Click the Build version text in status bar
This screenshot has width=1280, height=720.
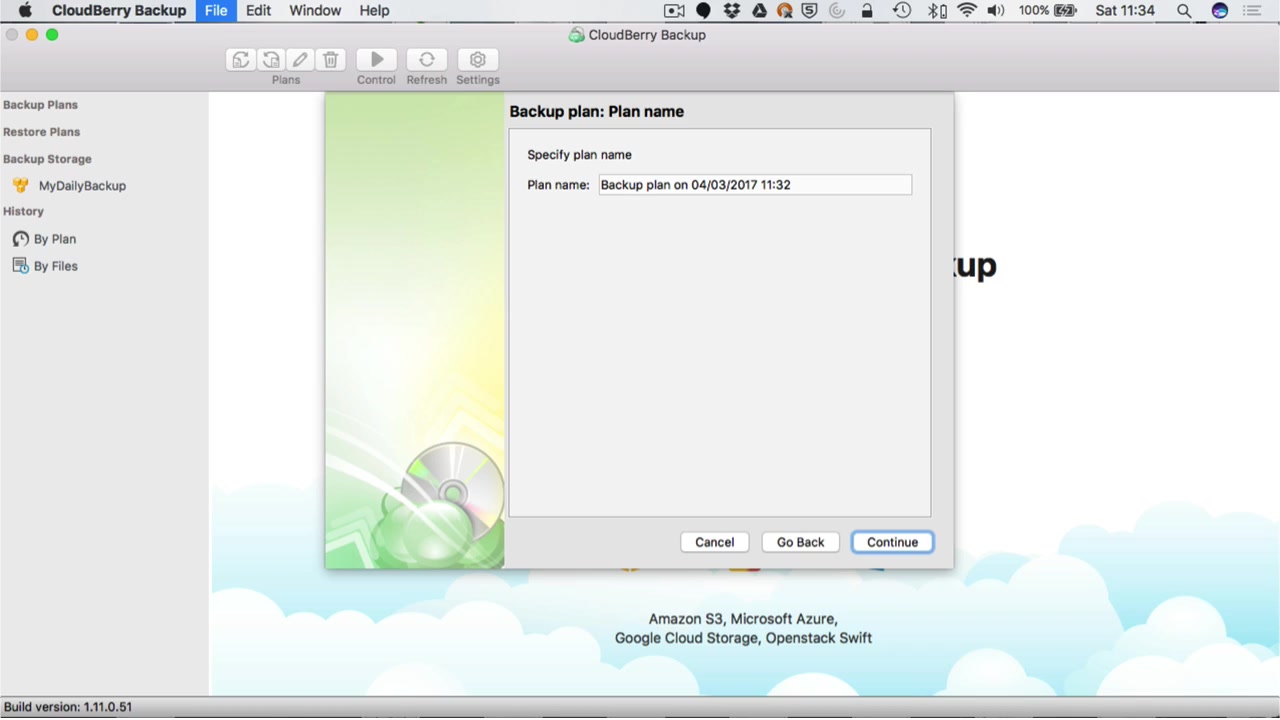[x=68, y=707]
